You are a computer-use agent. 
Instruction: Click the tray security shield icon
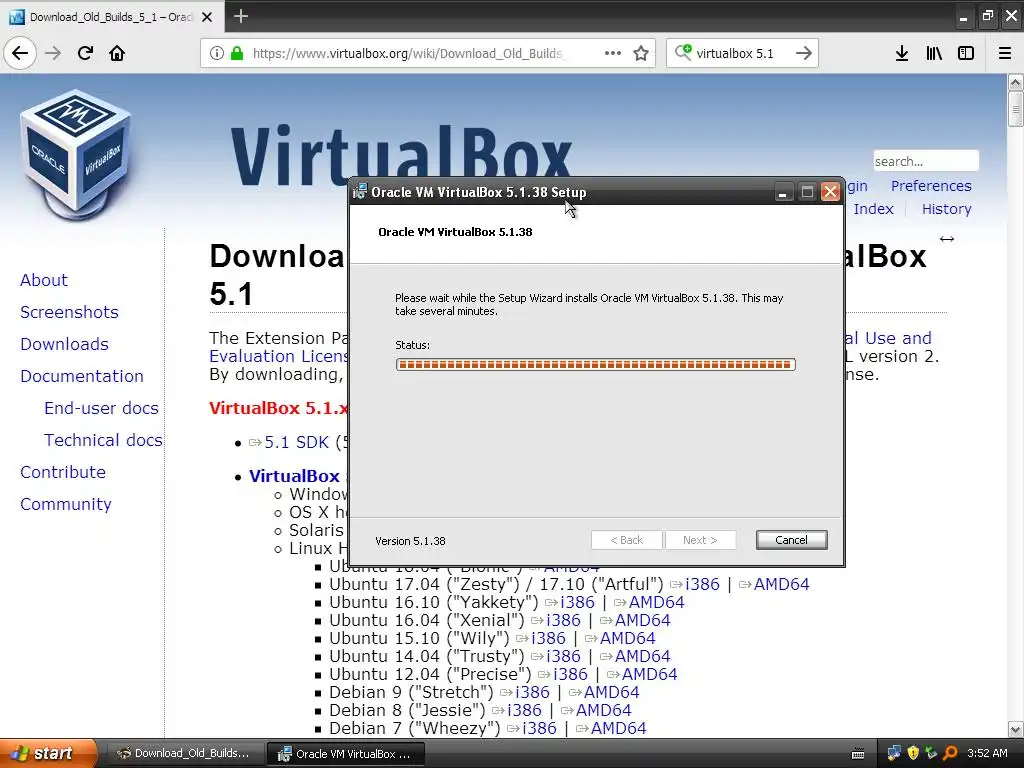click(913, 753)
